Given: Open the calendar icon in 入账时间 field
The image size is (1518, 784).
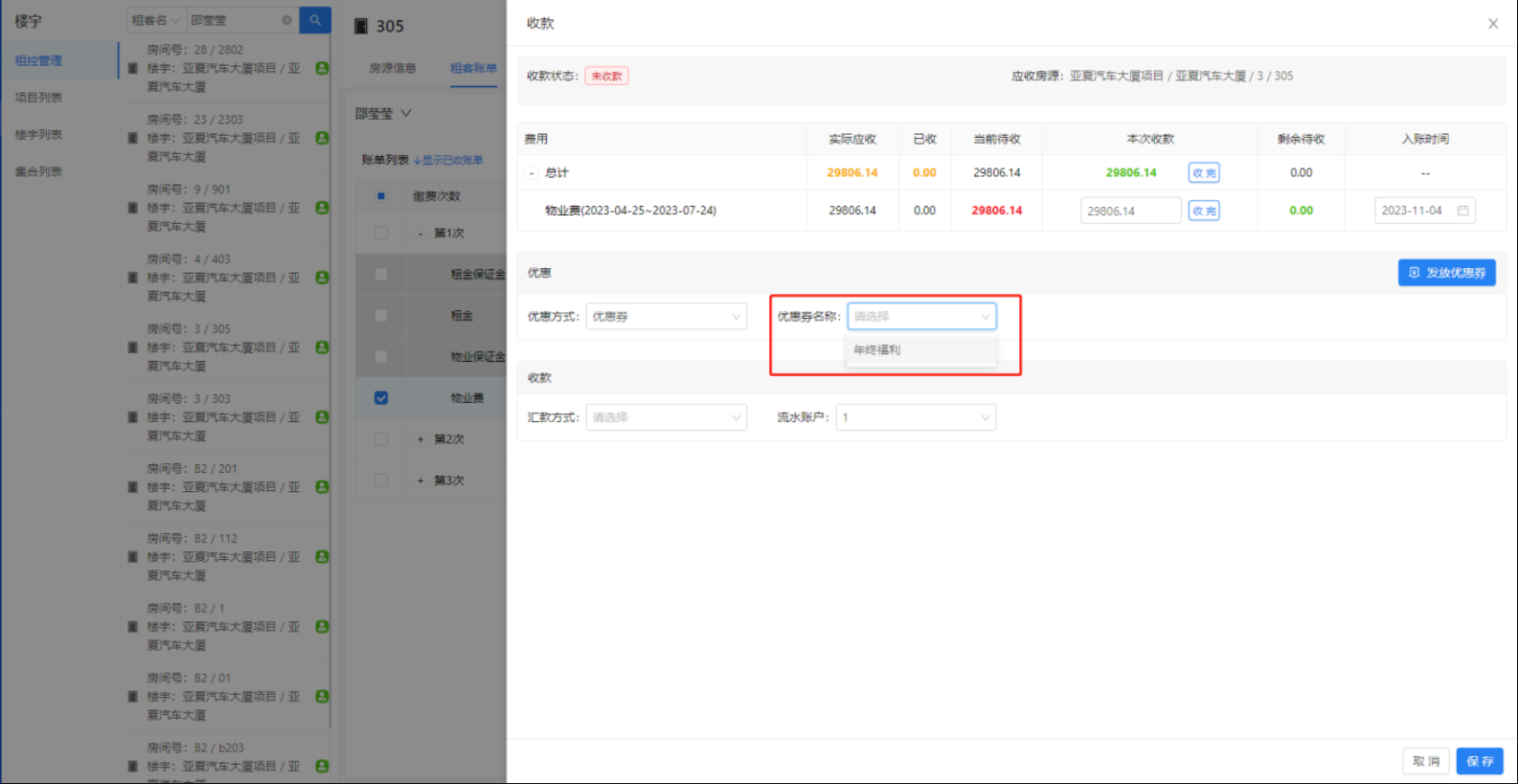Looking at the screenshot, I should (x=1462, y=211).
